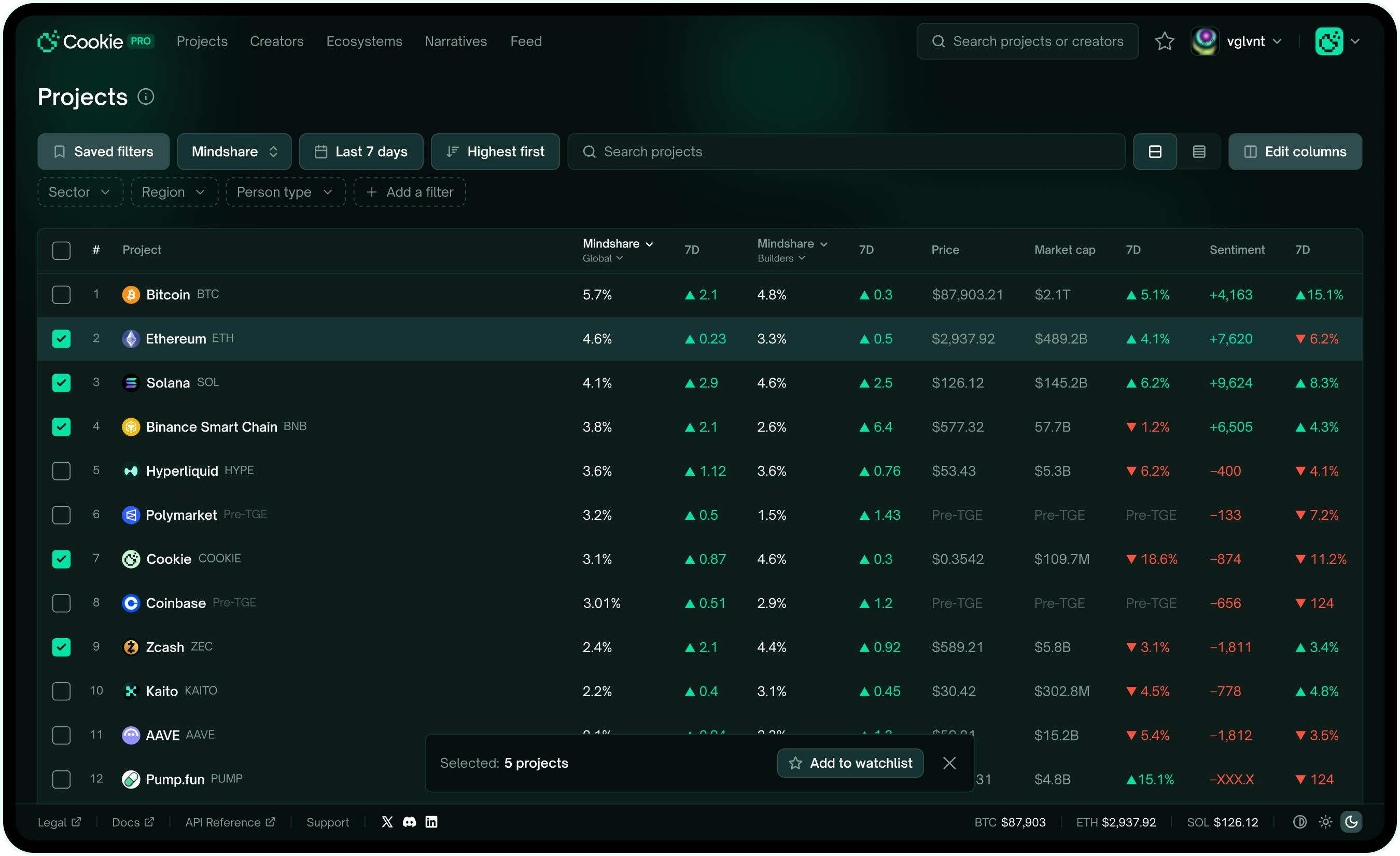1400x856 pixels.
Task: Select the contrast theme icon in footer
Action: tap(1299, 822)
